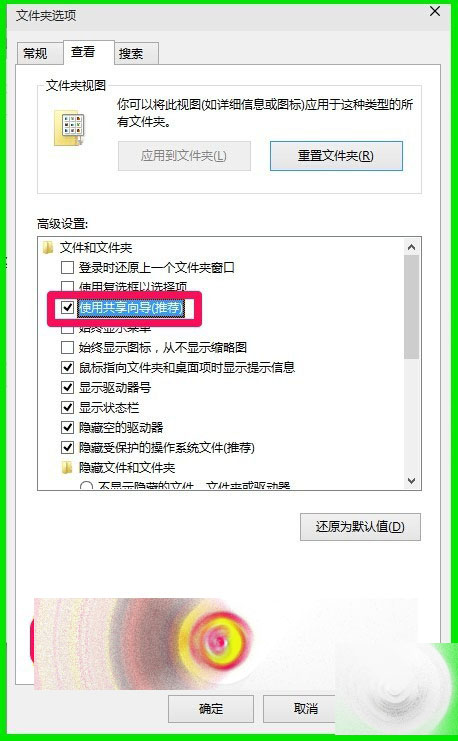Select 不显示隐藏的文件 radio button
Viewport: 458px width, 741px height.
86,486
